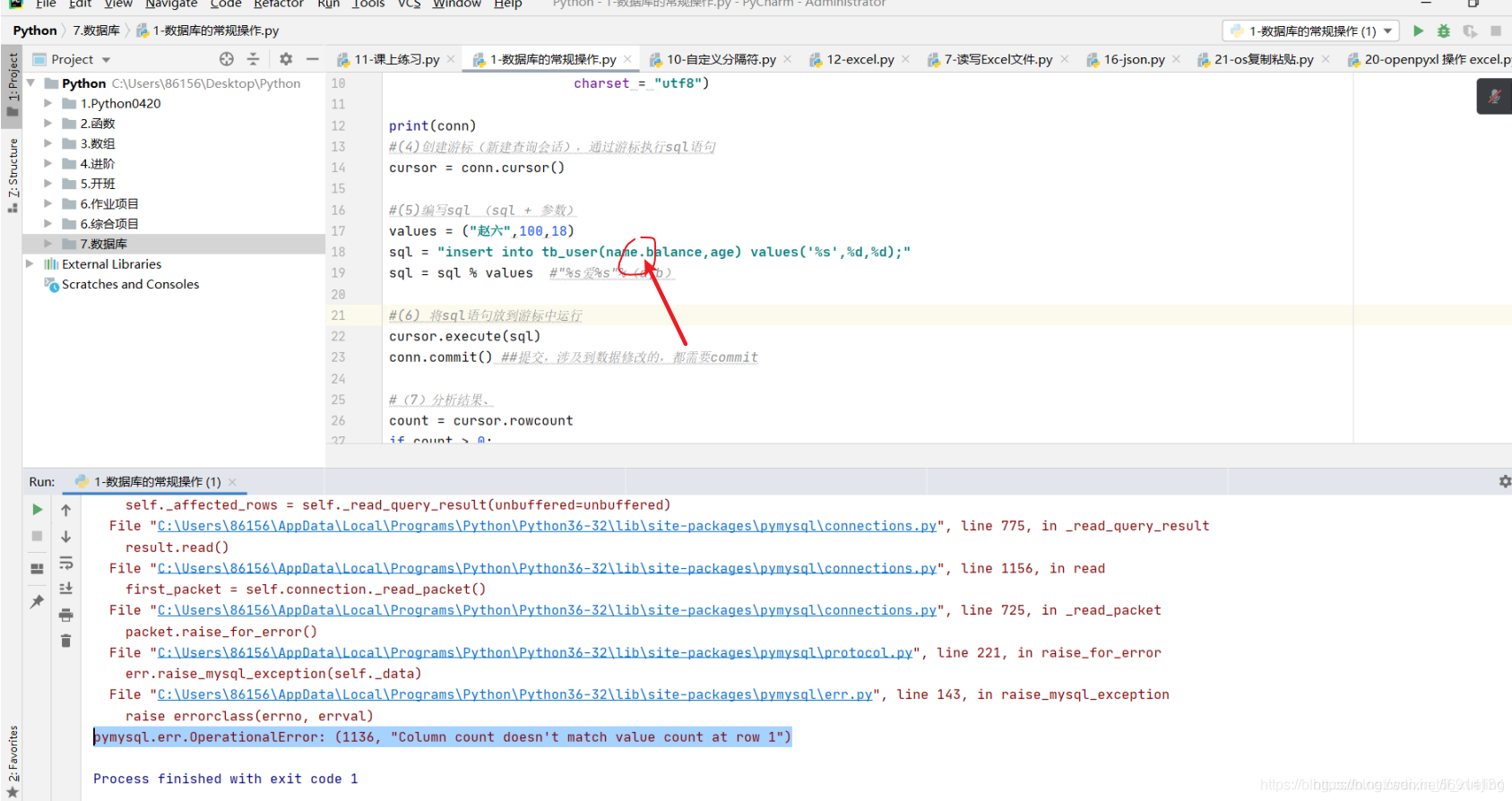Switch to 7-读写Excel文件.py tab
The image size is (1512, 801).
(998, 59)
